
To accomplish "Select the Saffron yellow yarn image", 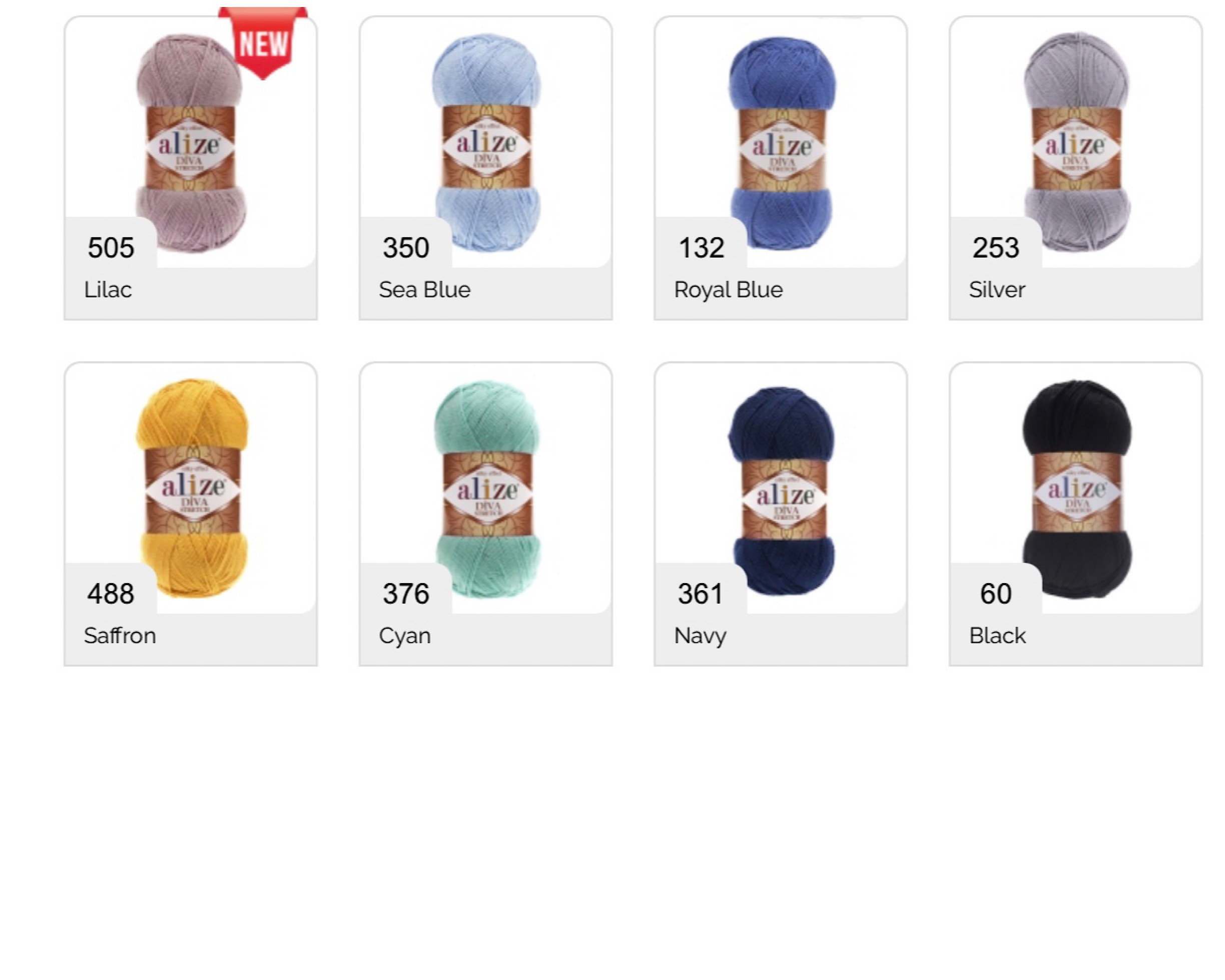I will pos(192,488).
